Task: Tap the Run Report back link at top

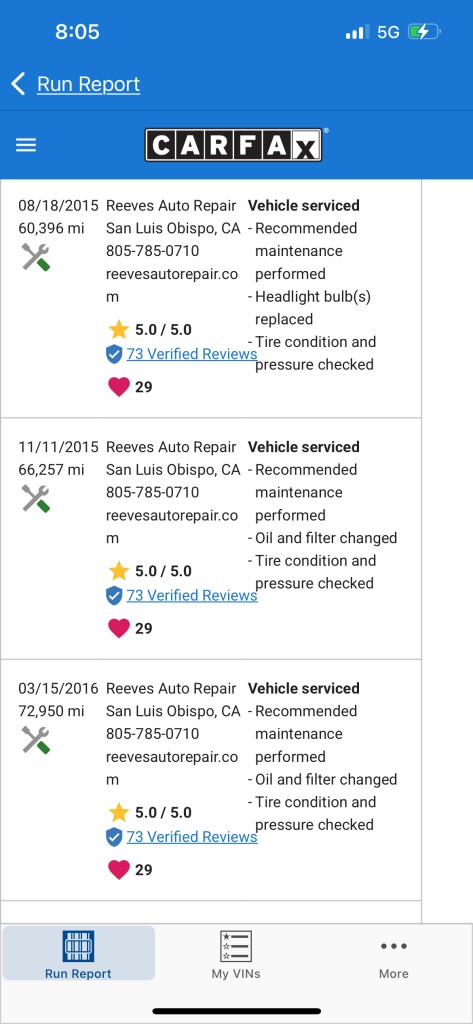Action: [x=88, y=84]
